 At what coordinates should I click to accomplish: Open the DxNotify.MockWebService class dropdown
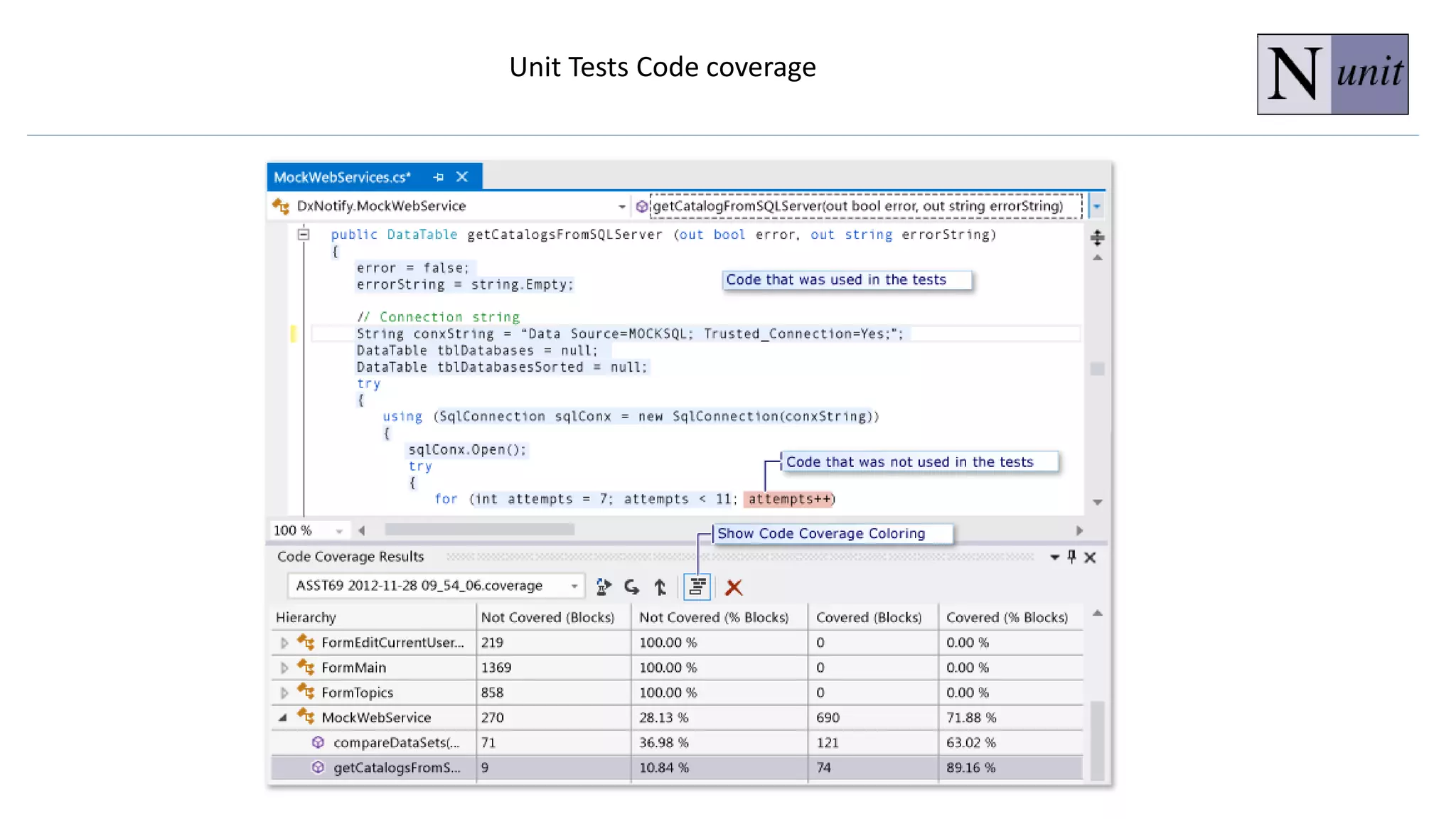coord(621,206)
